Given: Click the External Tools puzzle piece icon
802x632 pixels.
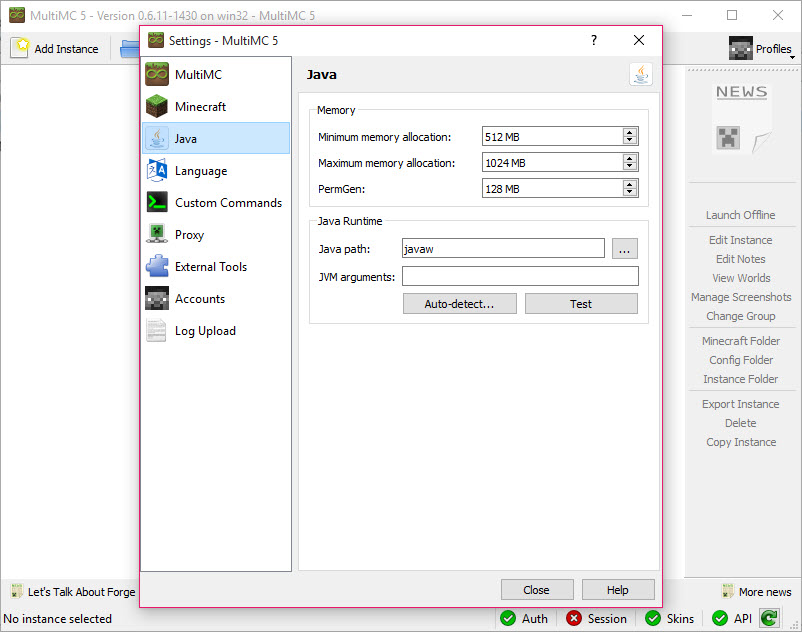Looking at the screenshot, I should click(x=157, y=266).
